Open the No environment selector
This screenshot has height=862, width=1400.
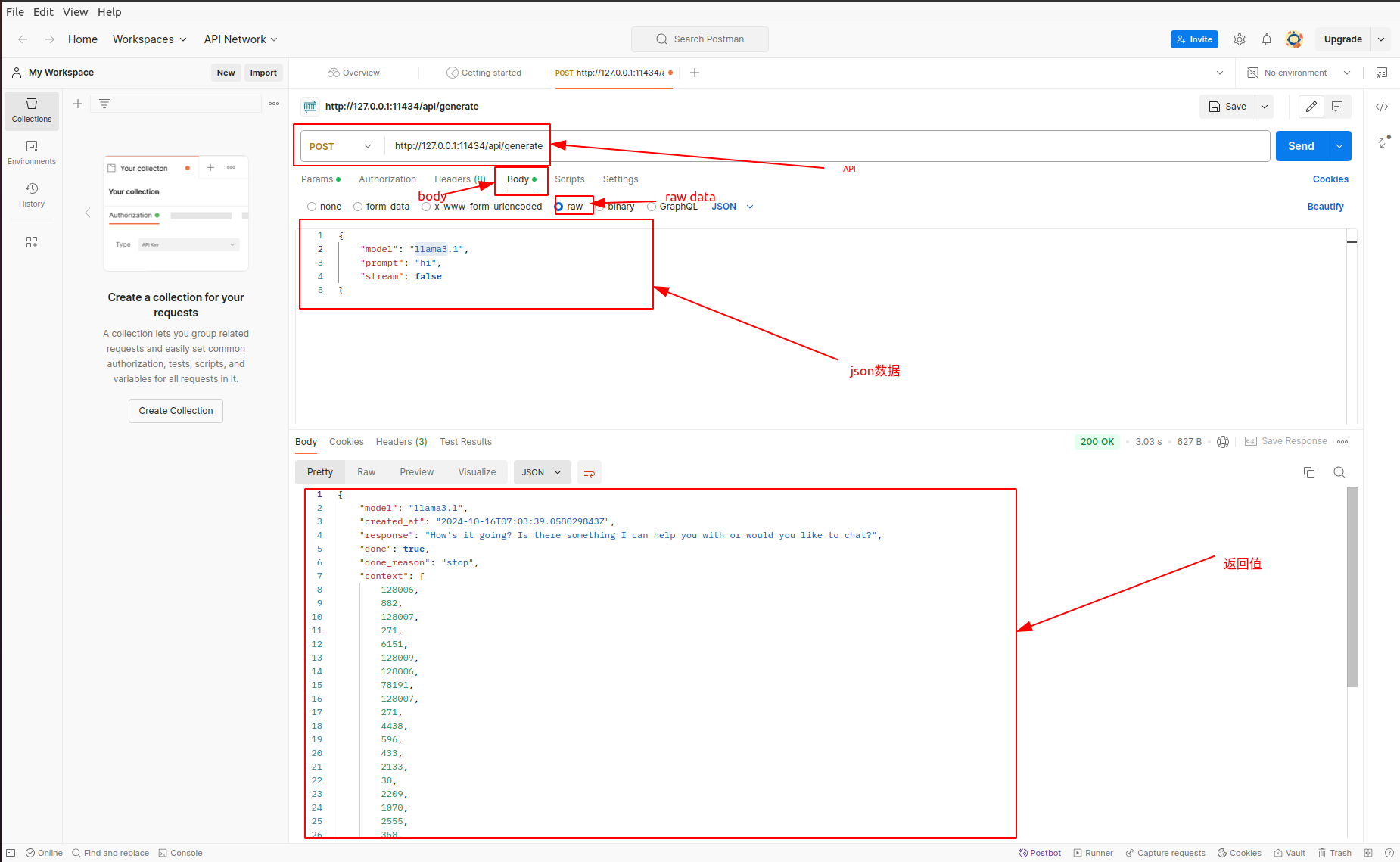click(1299, 73)
